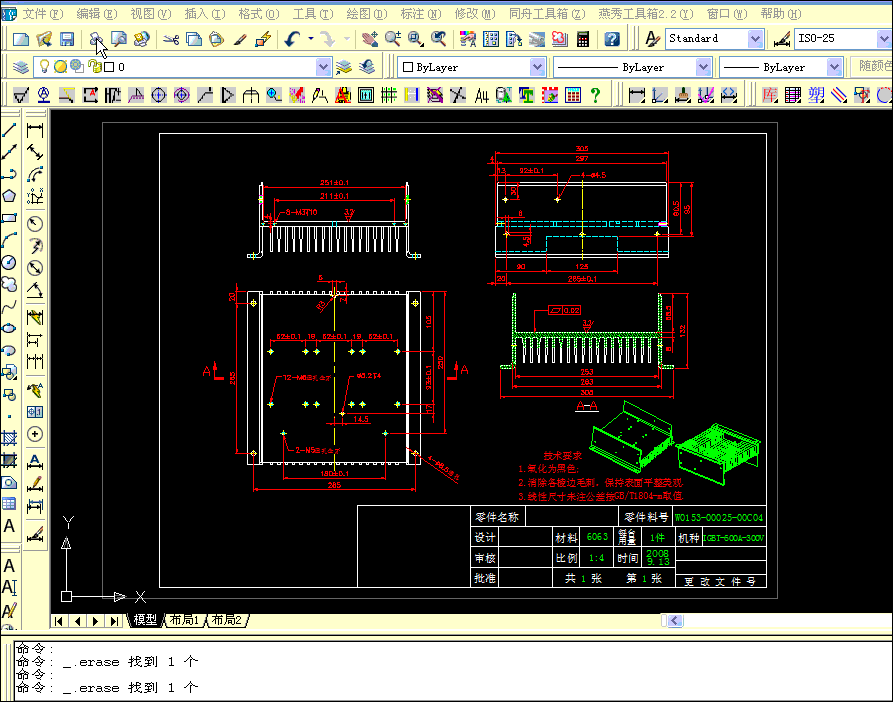Activate the Zoom Realtime magnifier tool
This screenshot has width=893, height=702.
[x=392, y=39]
